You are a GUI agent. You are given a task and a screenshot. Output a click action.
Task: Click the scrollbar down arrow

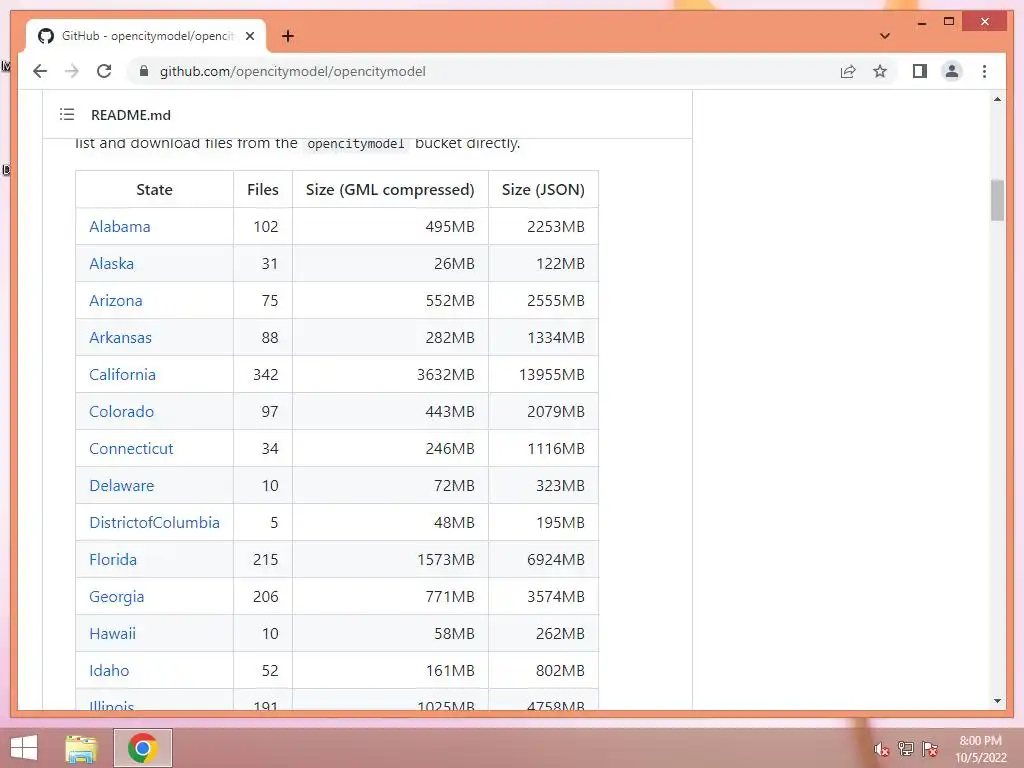coord(997,701)
